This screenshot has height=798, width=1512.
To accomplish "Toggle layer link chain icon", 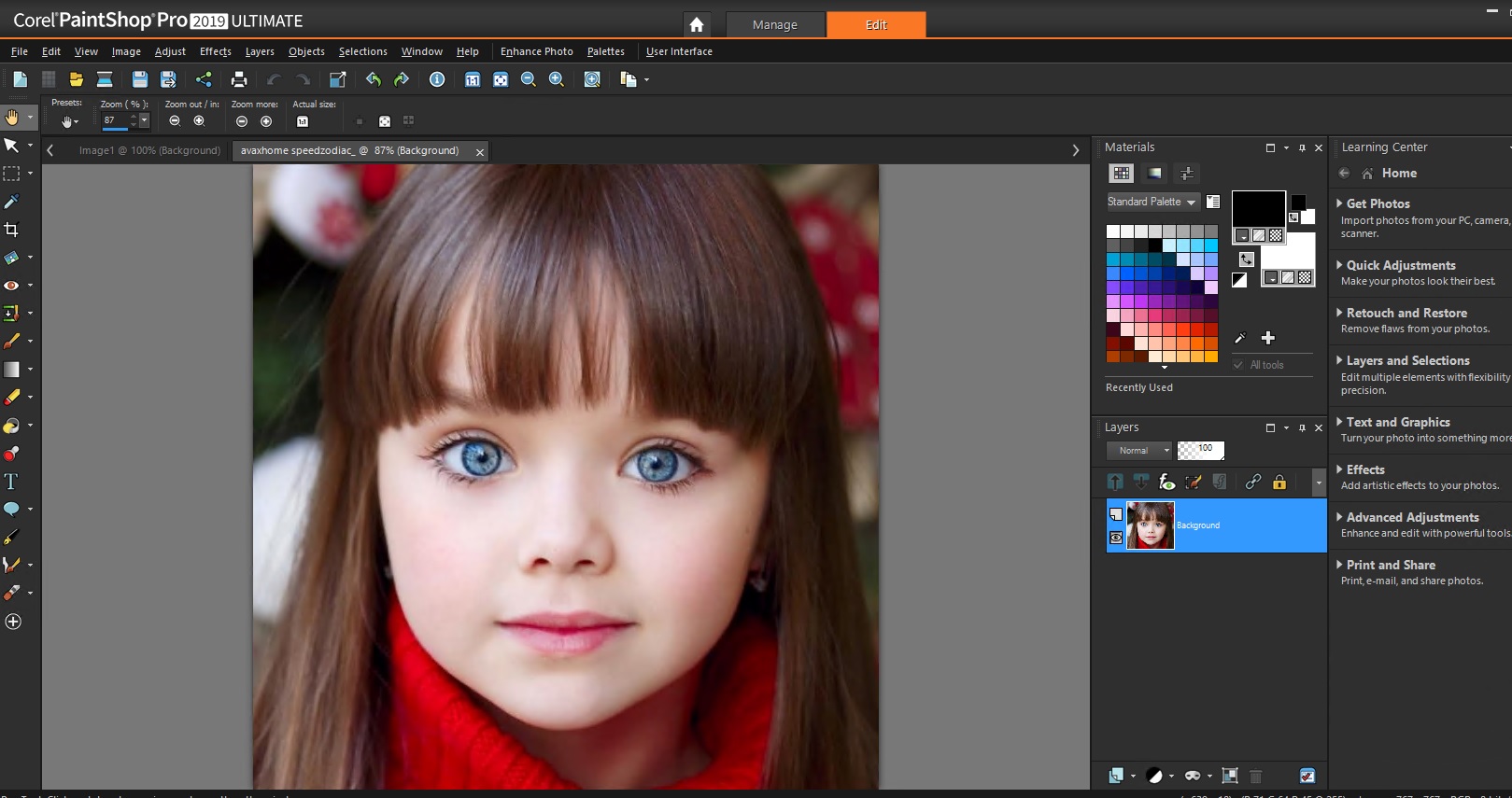I will [x=1253, y=482].
